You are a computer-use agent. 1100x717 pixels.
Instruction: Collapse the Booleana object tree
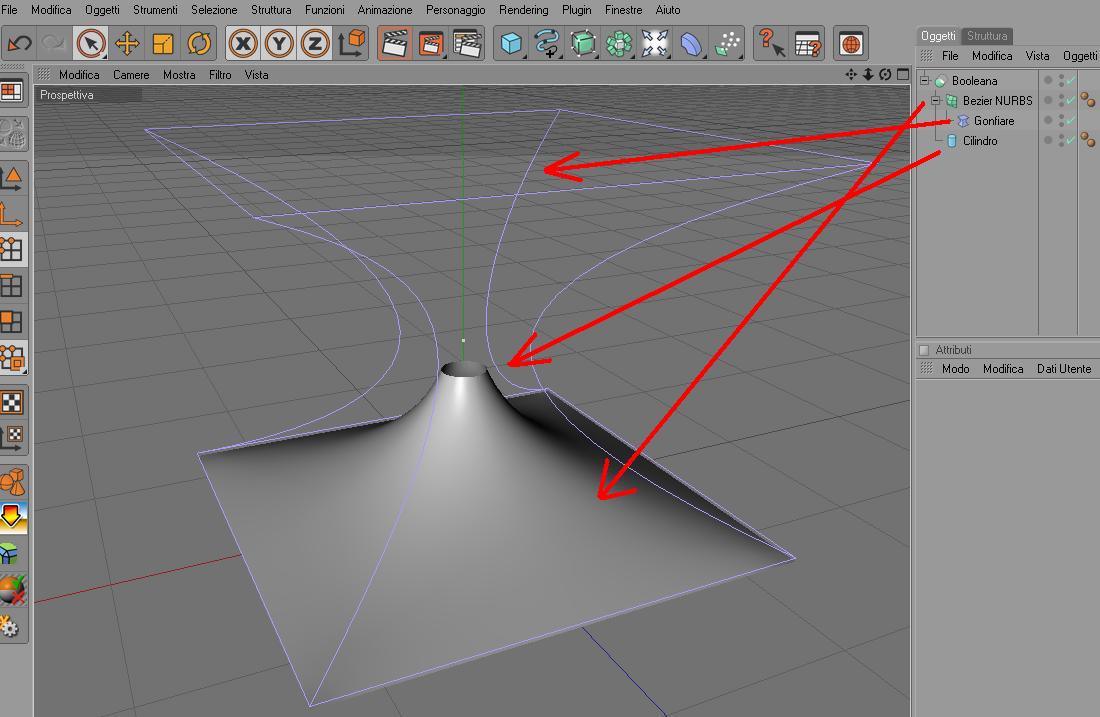point(925,81)
